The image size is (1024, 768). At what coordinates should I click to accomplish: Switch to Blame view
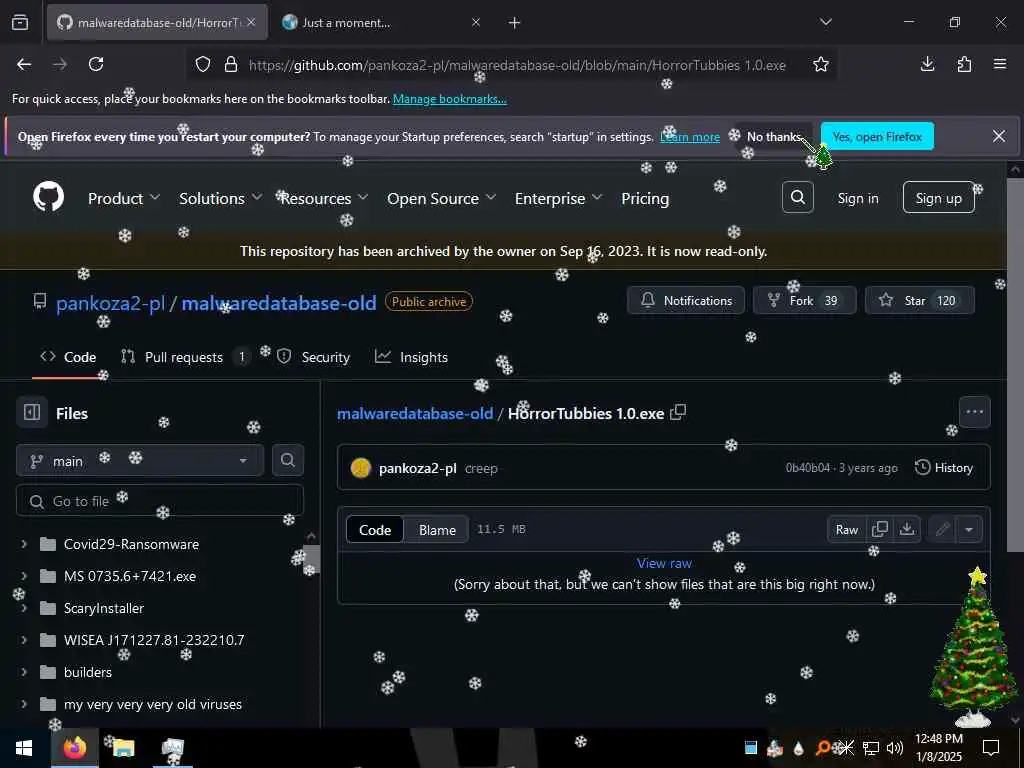437,530
